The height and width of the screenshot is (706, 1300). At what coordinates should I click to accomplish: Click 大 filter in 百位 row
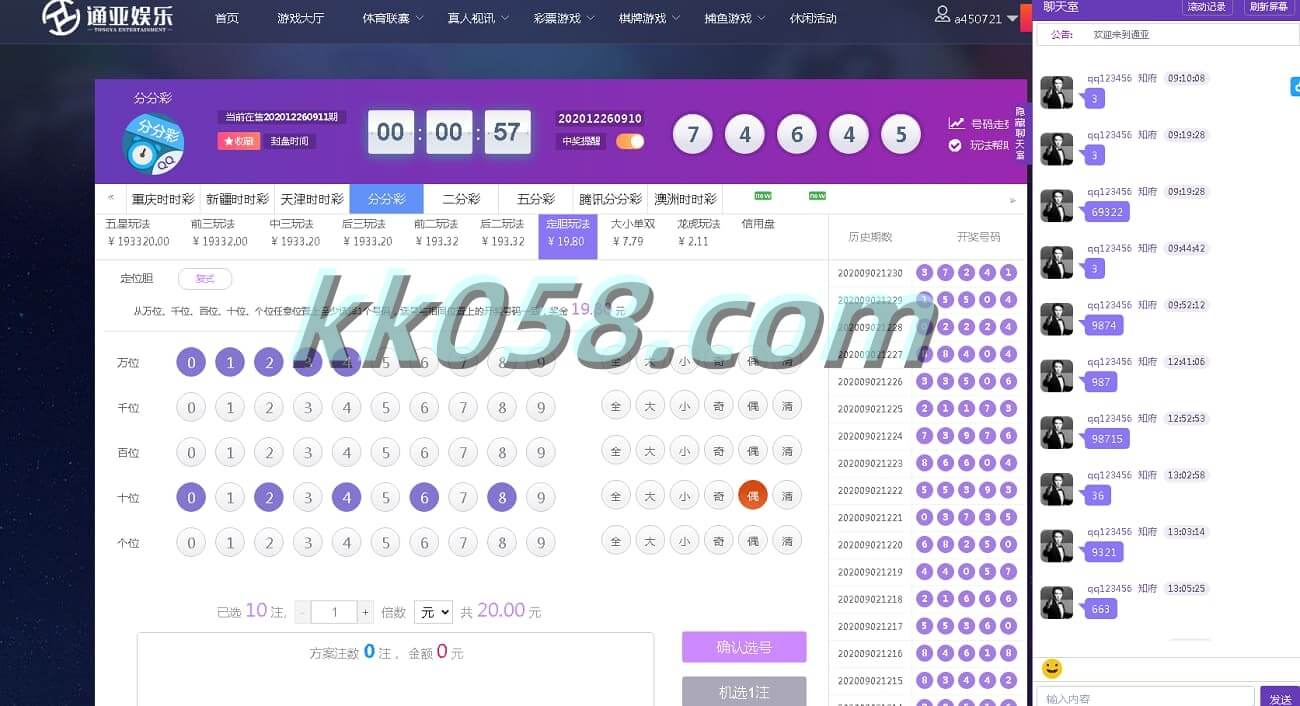click(x=650, y=450)
